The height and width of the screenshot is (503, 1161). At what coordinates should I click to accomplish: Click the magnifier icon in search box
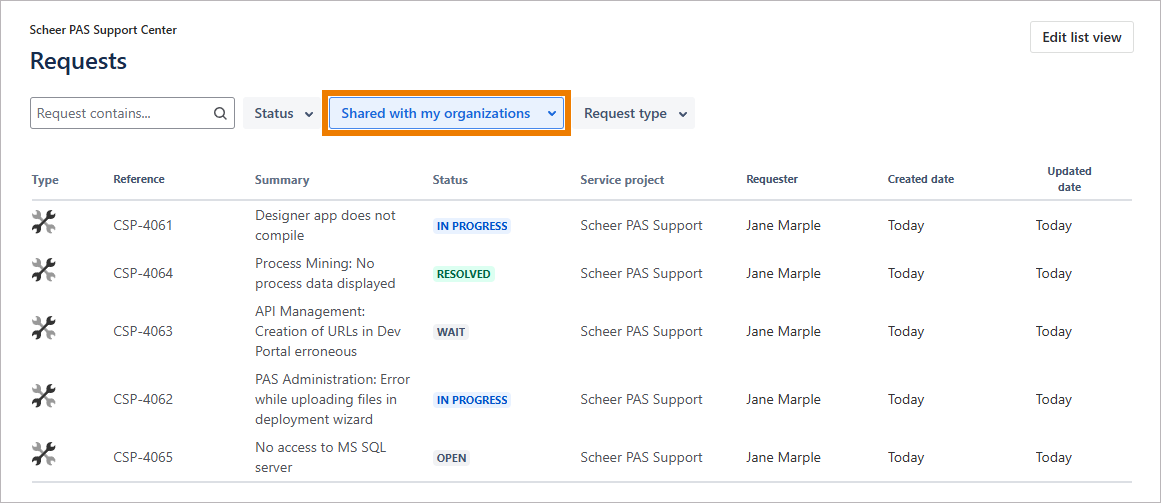[x=220, y=114]
